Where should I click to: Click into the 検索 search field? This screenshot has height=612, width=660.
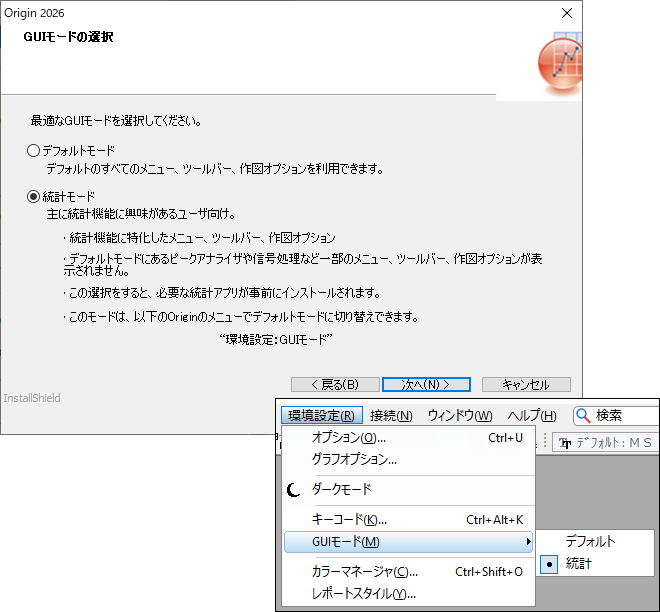[625, 416]
